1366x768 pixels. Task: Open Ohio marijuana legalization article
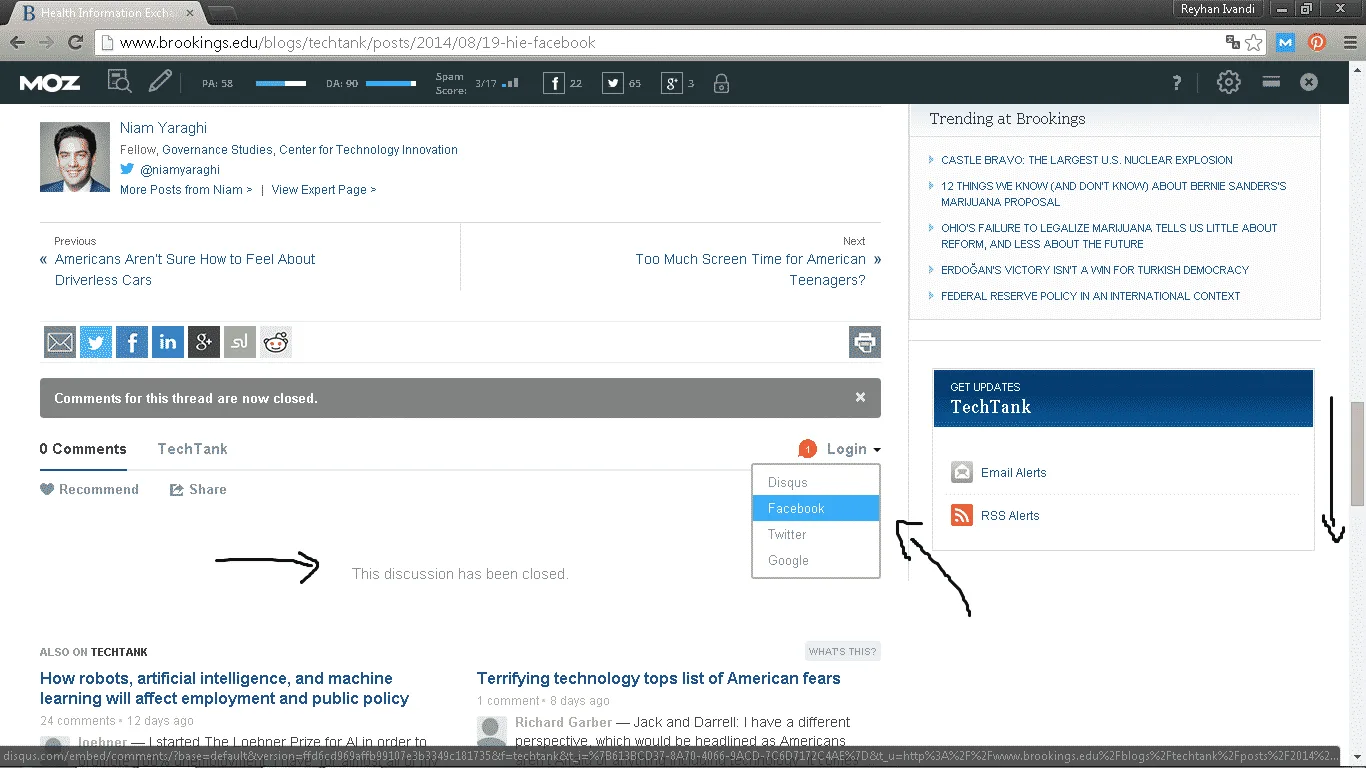point(1109,236)
